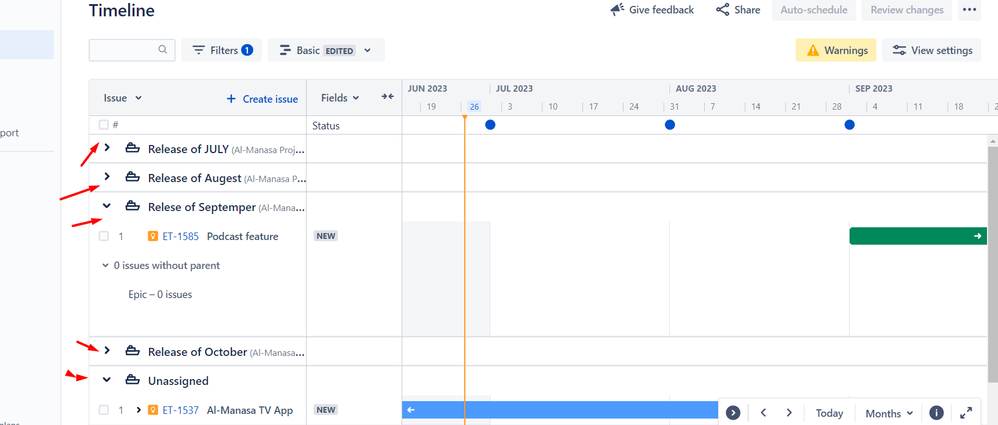Click the ship icon for Relese of Septemper
Image resolution: width=998 pixels, height=425 pixels.
pos(132,206)
